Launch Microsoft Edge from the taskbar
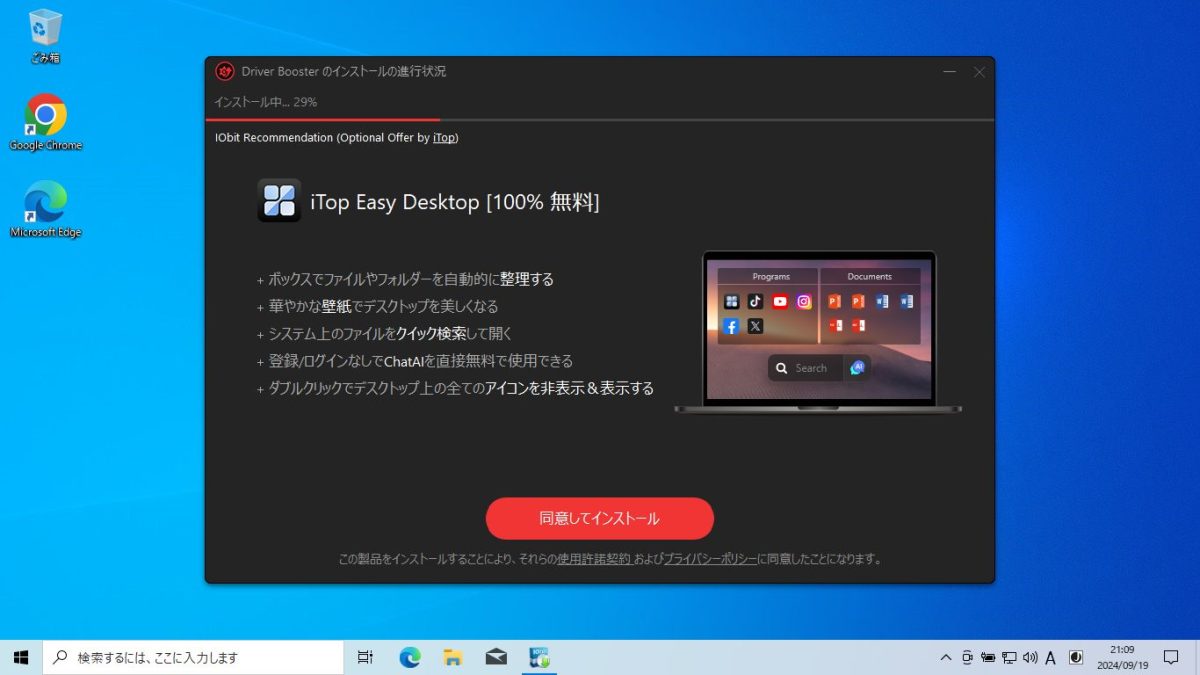The image size is (1200, 675). [410, 657]
